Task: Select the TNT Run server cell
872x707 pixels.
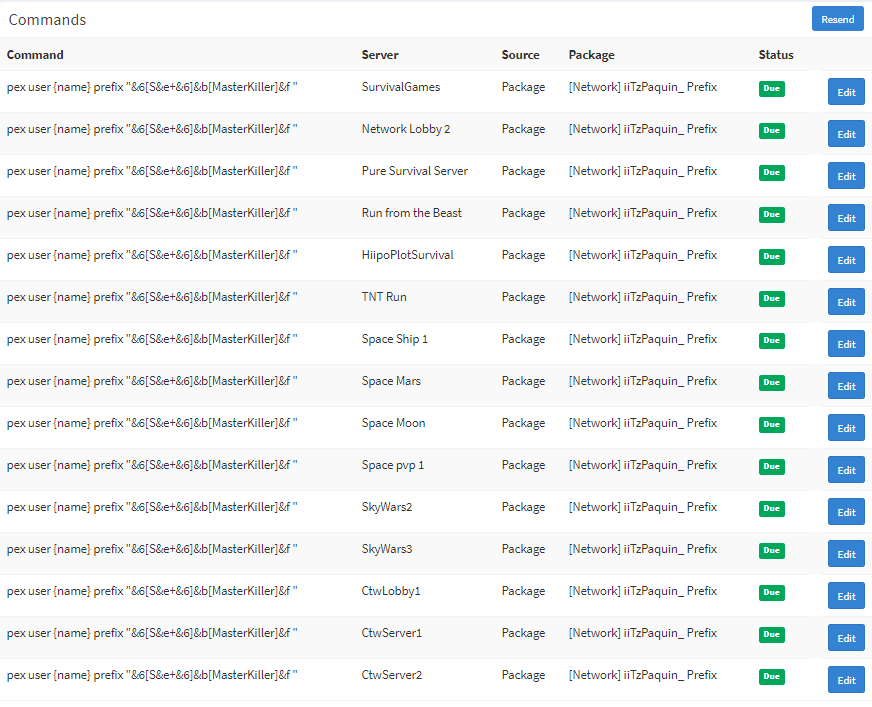Action: tap(384, 297)
